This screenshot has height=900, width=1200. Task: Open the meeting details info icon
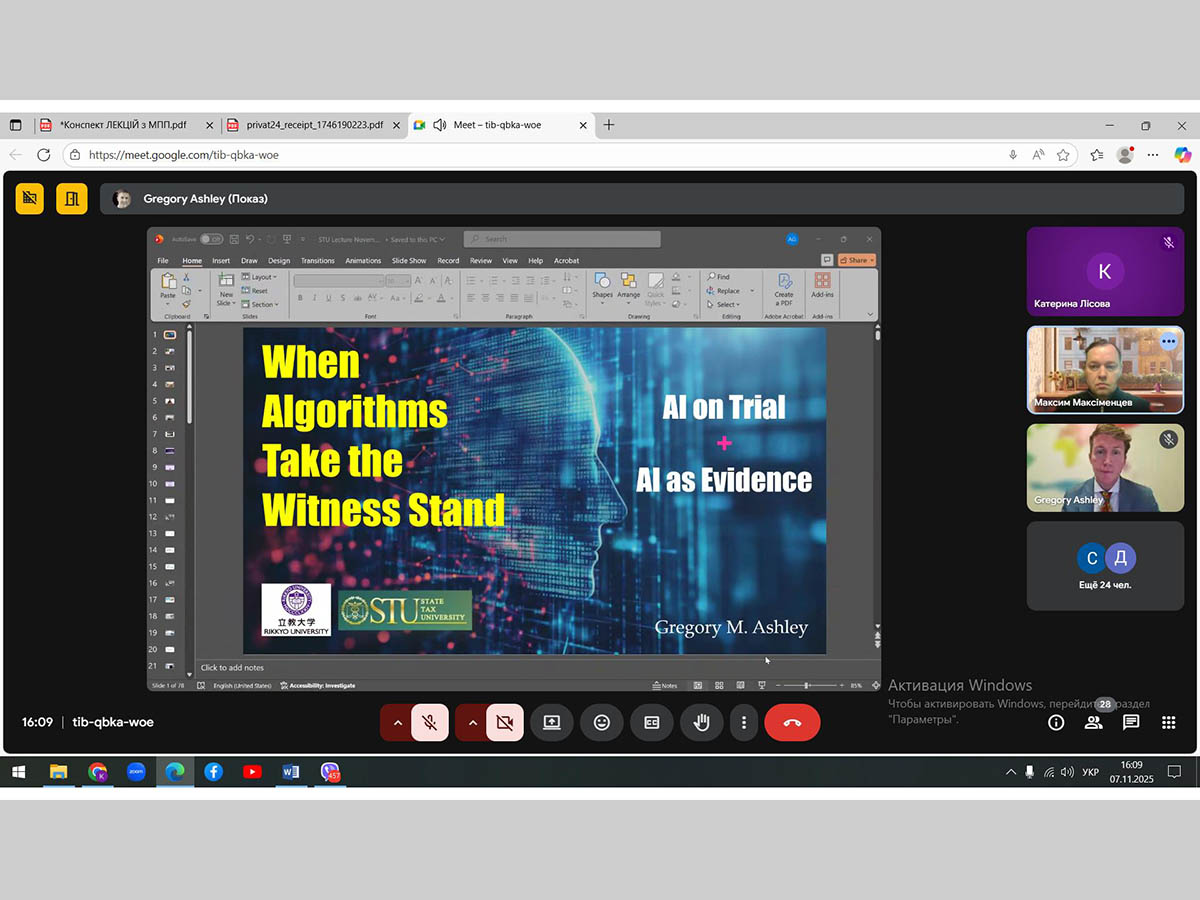1056,722
